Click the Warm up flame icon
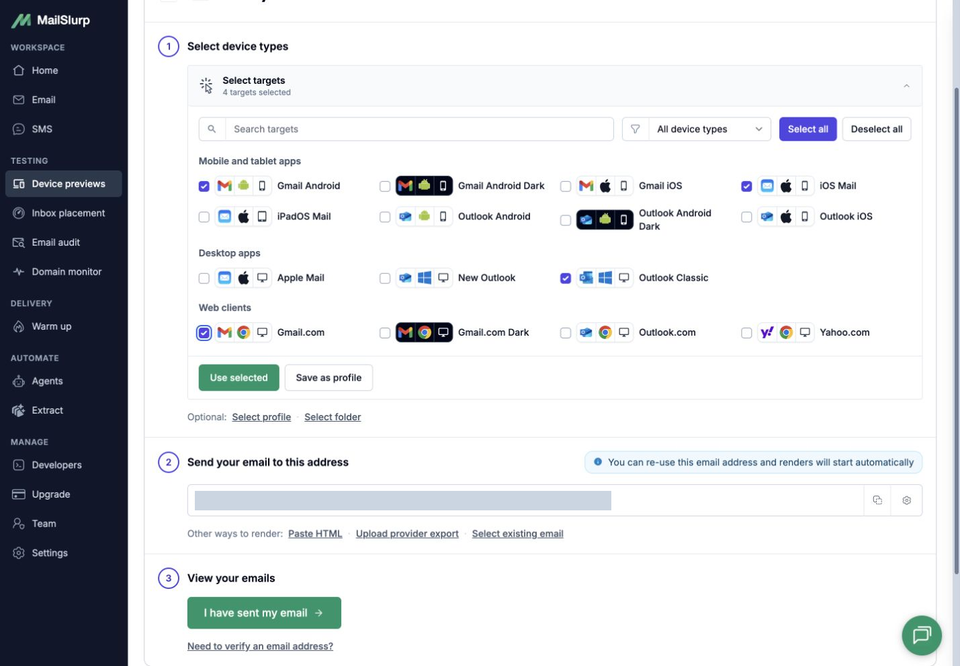This screenshot has width=960, height=666. [19, 326]
